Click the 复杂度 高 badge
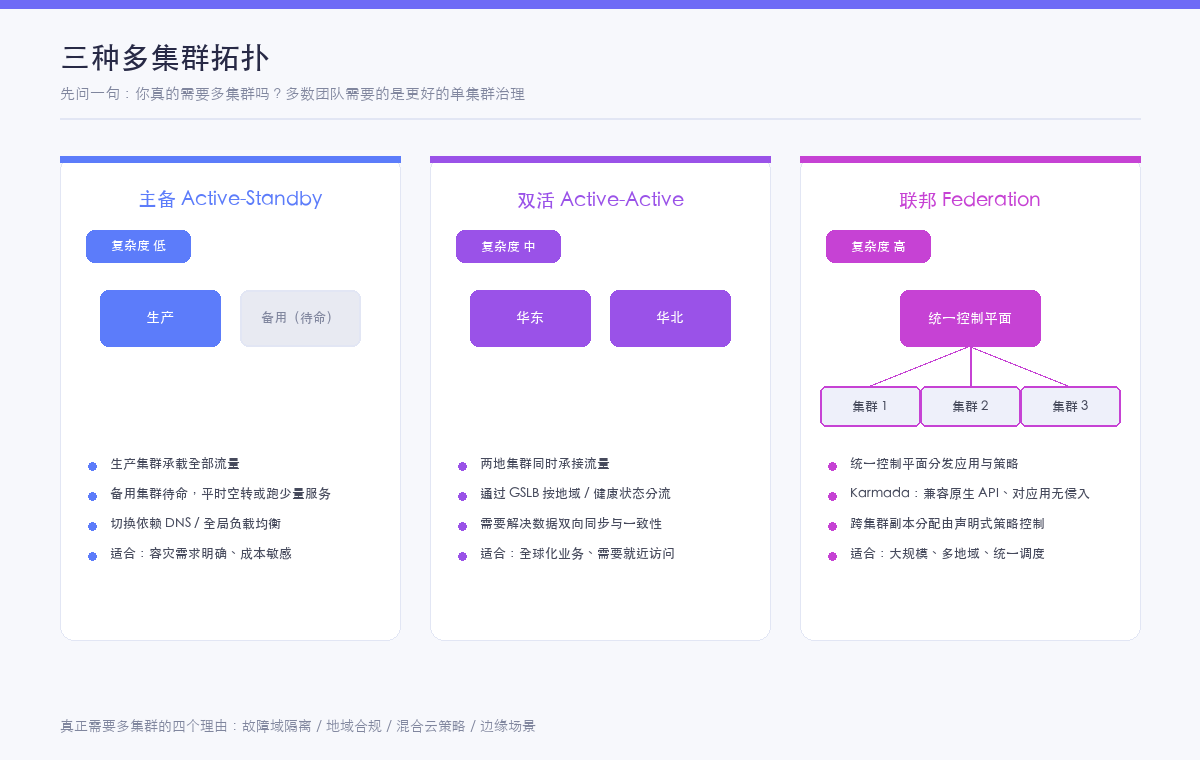Screen dimensions: 1200x760 click(878, 246)
